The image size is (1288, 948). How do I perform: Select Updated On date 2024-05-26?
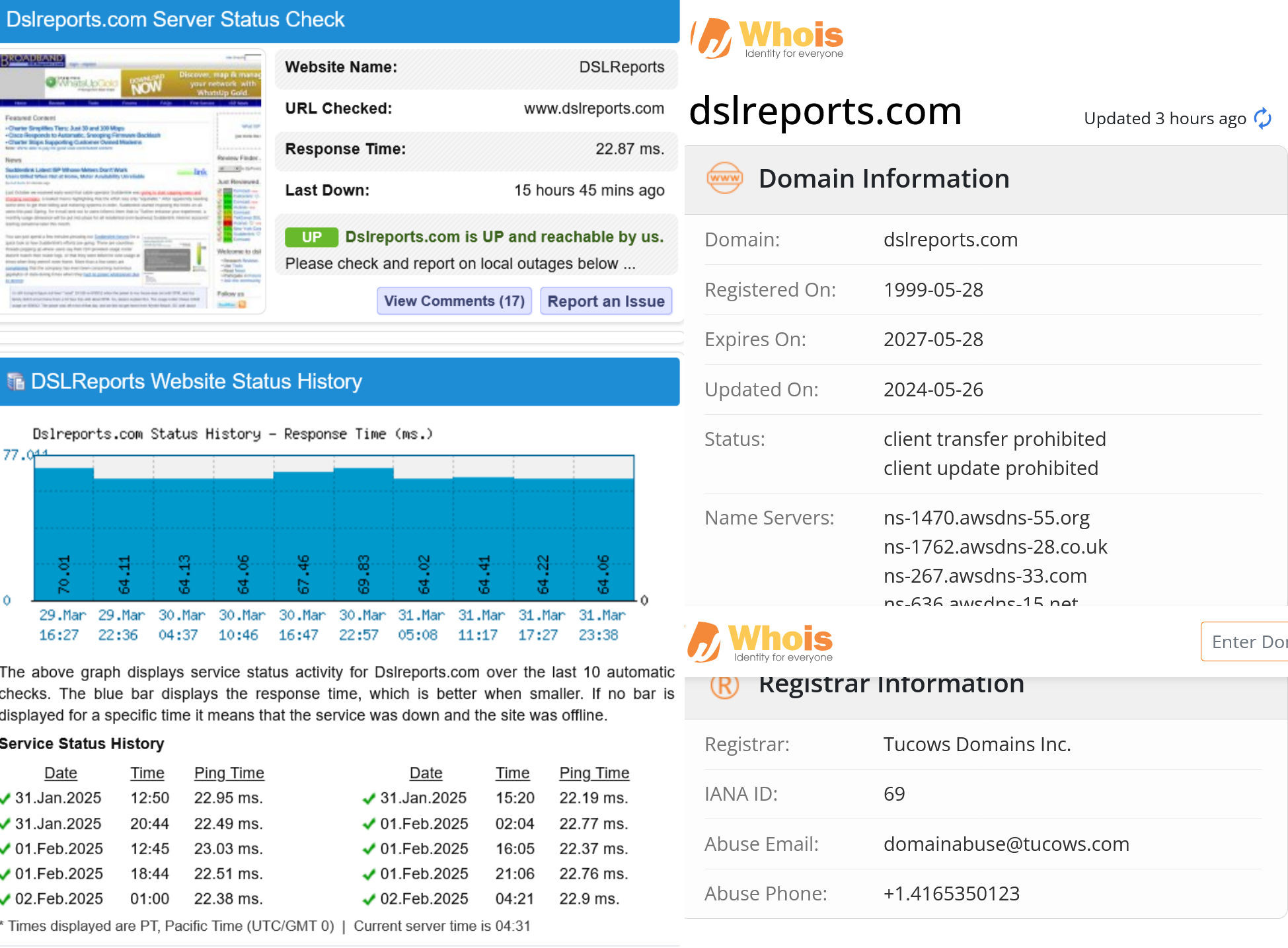933,390
